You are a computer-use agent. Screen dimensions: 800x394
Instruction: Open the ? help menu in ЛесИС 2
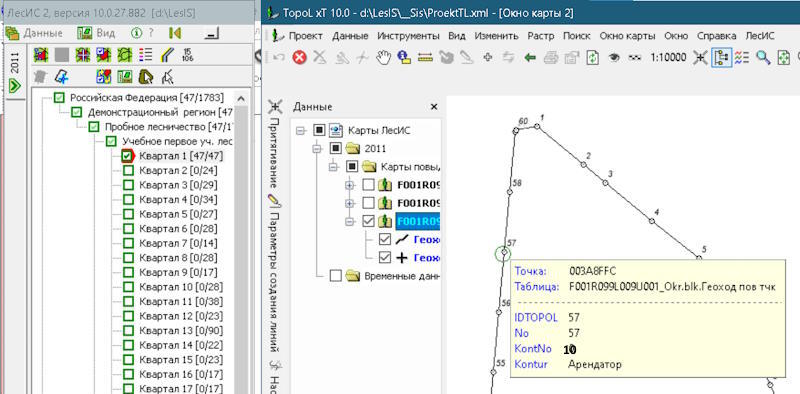pos(151,33)
